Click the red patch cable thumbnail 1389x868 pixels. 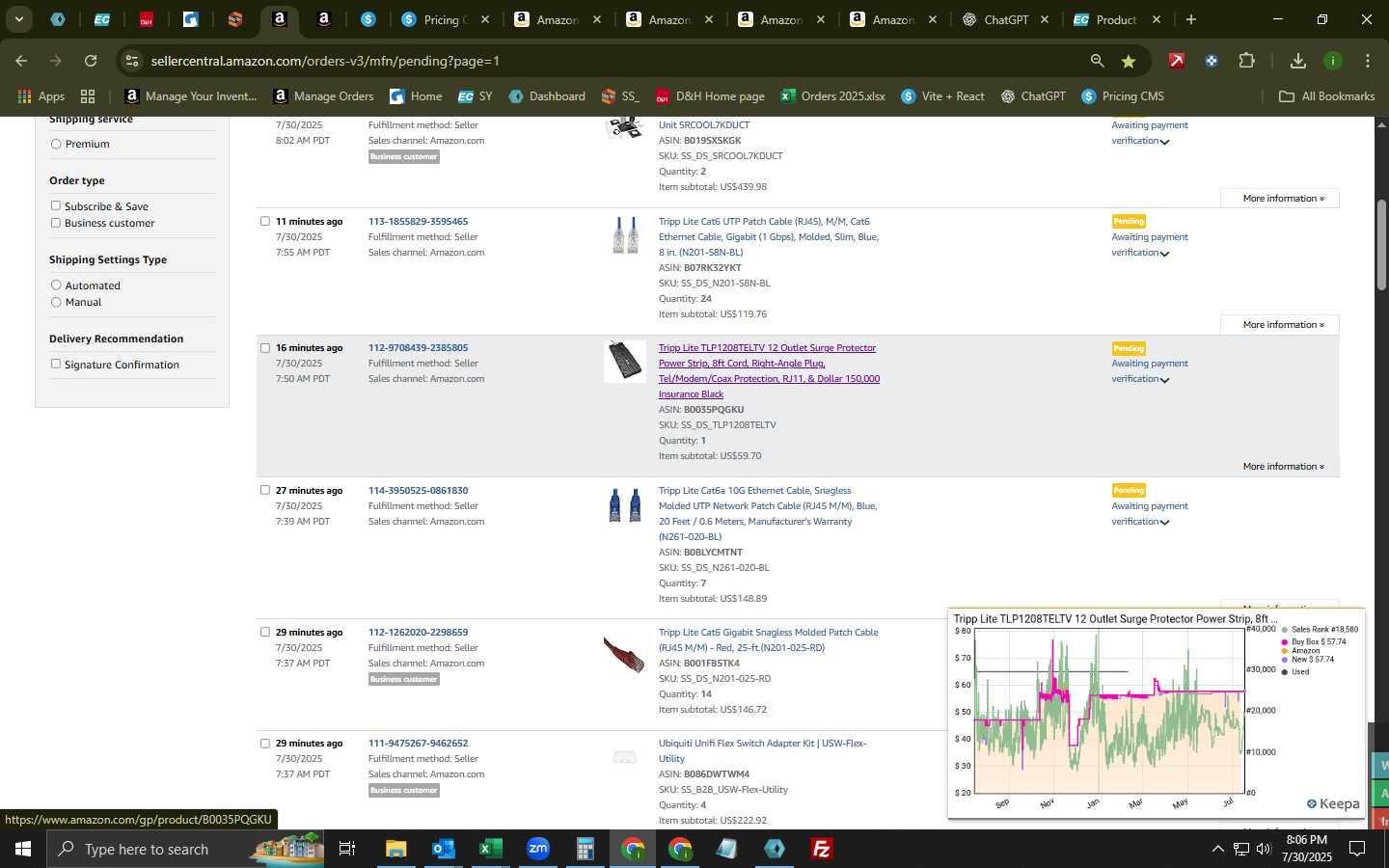[624, 655]
